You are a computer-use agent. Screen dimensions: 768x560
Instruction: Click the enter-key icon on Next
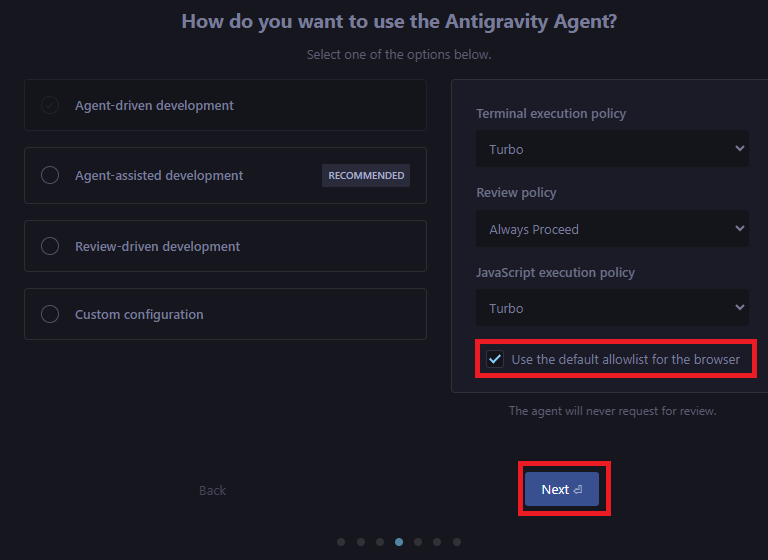click(578, 490)
